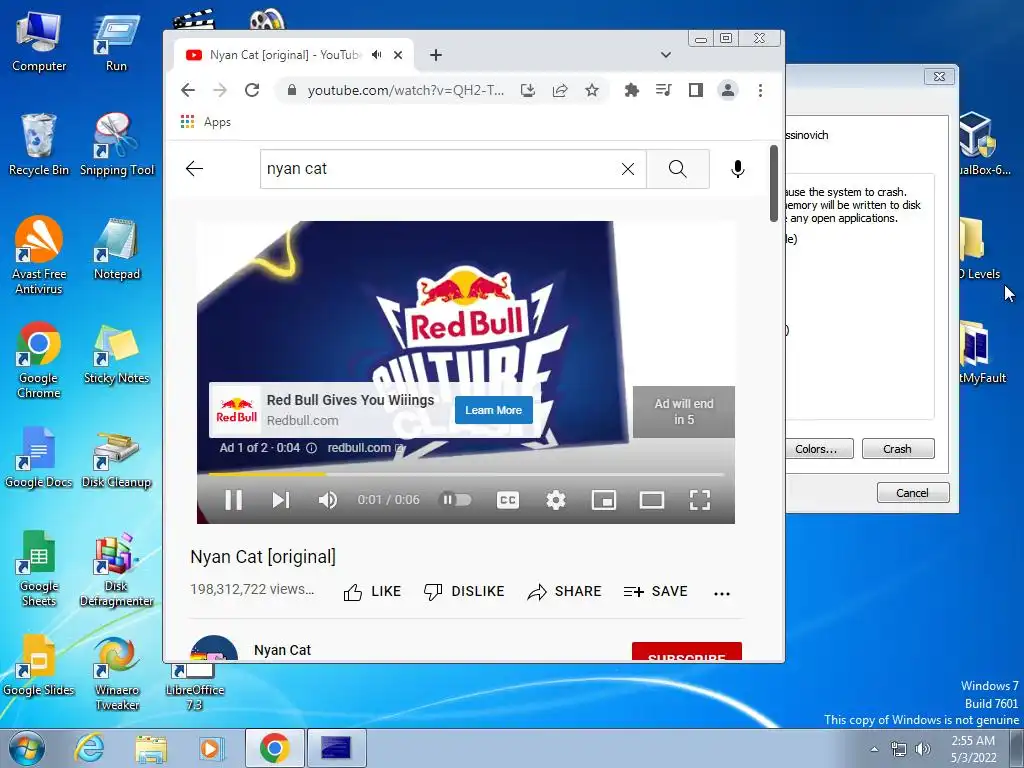This screenshot has height=768, width=1024.
Task: Open Chrome media controls icon
Action: (664, 90)
